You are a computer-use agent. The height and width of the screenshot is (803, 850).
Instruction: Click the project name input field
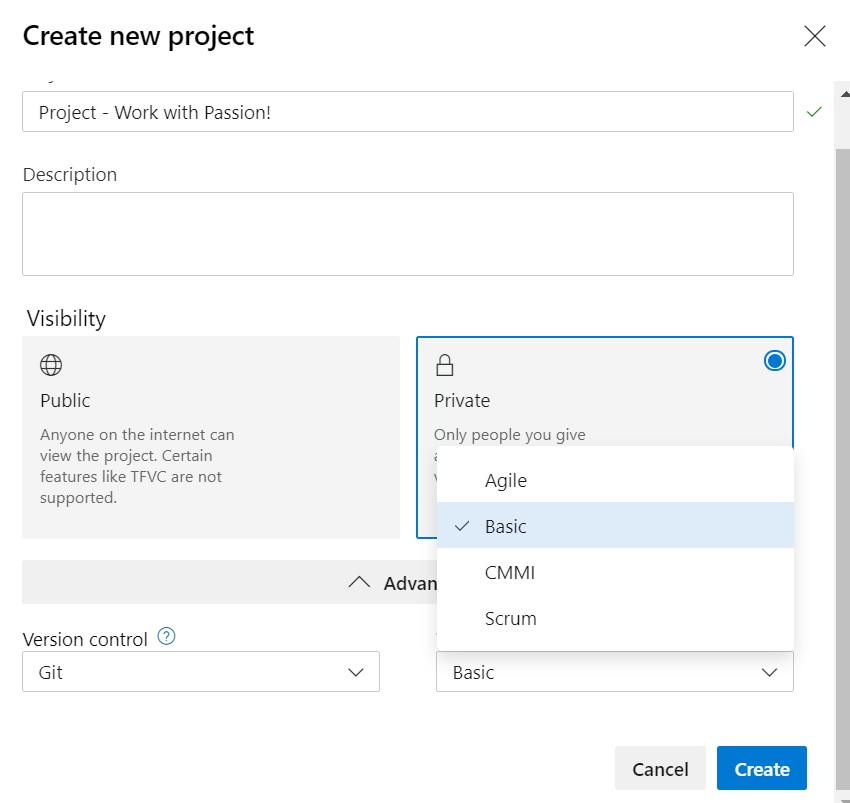[407, 112]
